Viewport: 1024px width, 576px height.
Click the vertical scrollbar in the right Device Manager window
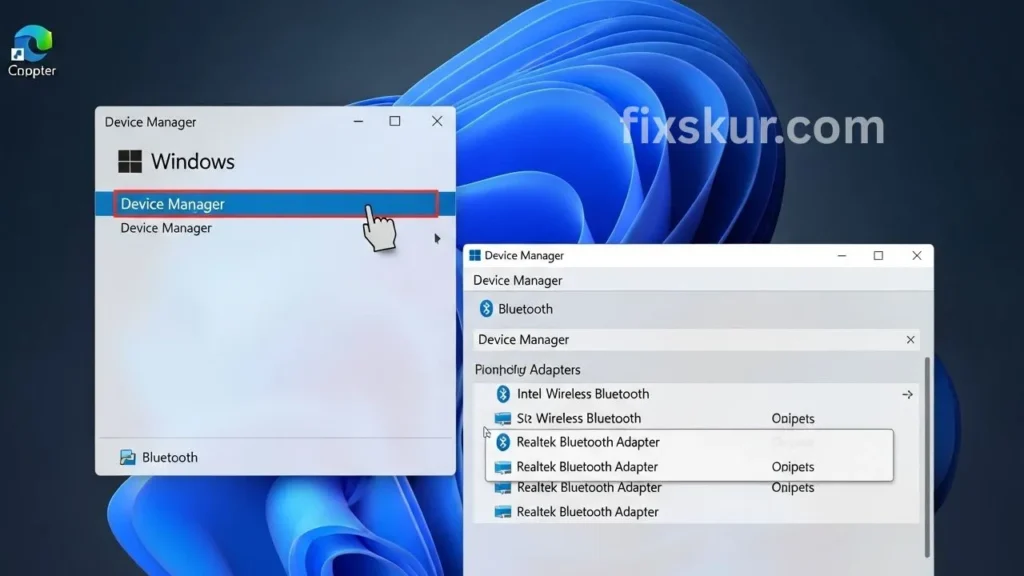pos(927,457)
